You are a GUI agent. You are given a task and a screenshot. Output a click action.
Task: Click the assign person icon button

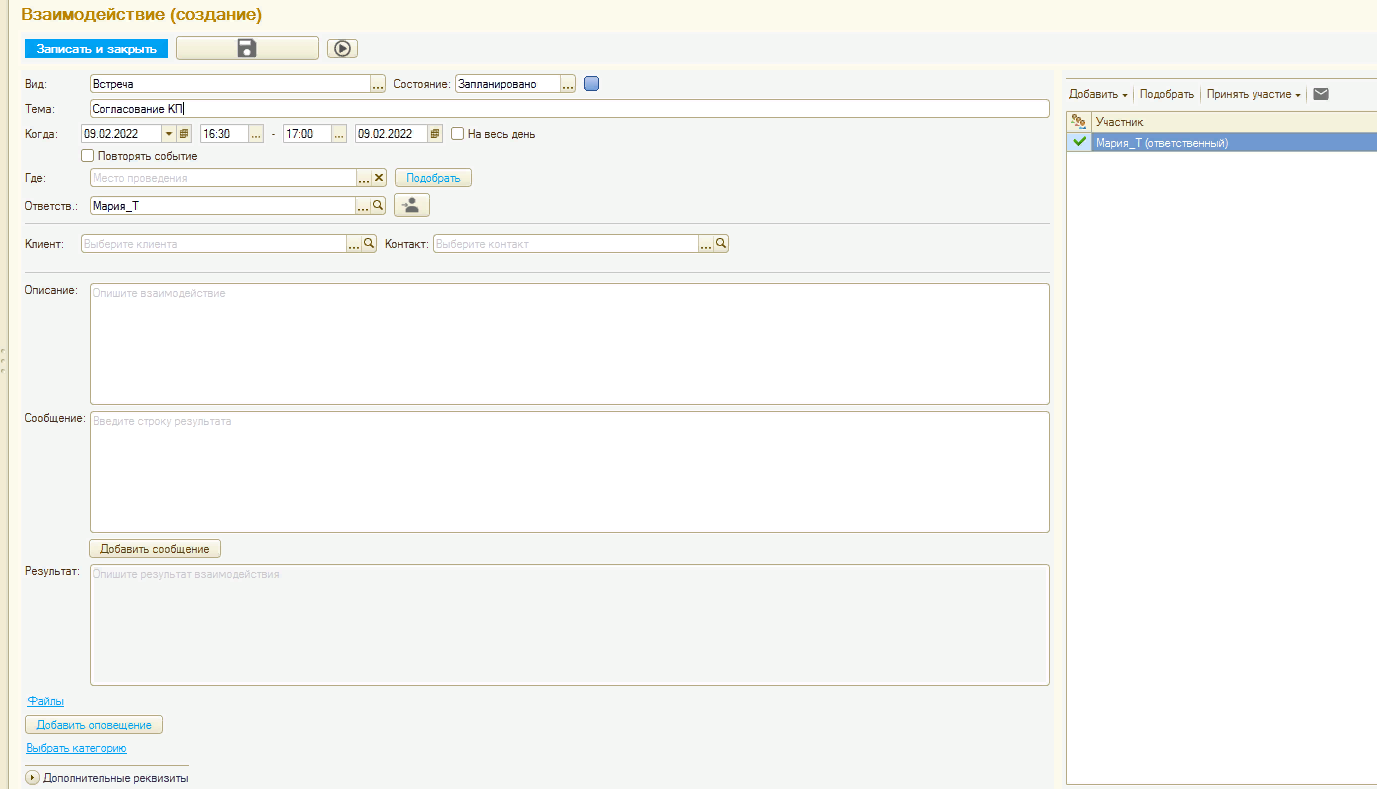point(412,205)
